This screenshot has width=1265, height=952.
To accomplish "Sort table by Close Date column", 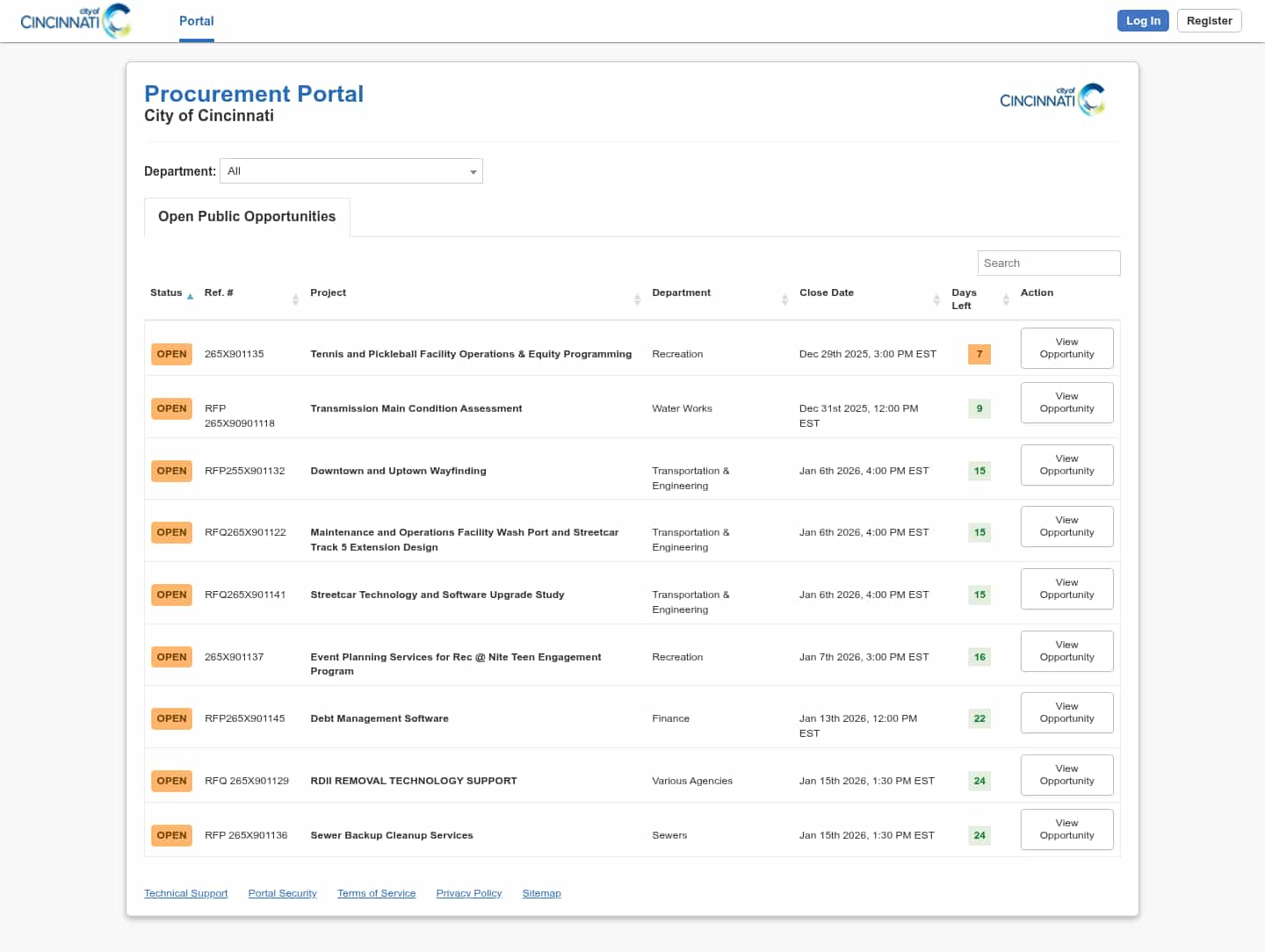I will pos(936,299).
